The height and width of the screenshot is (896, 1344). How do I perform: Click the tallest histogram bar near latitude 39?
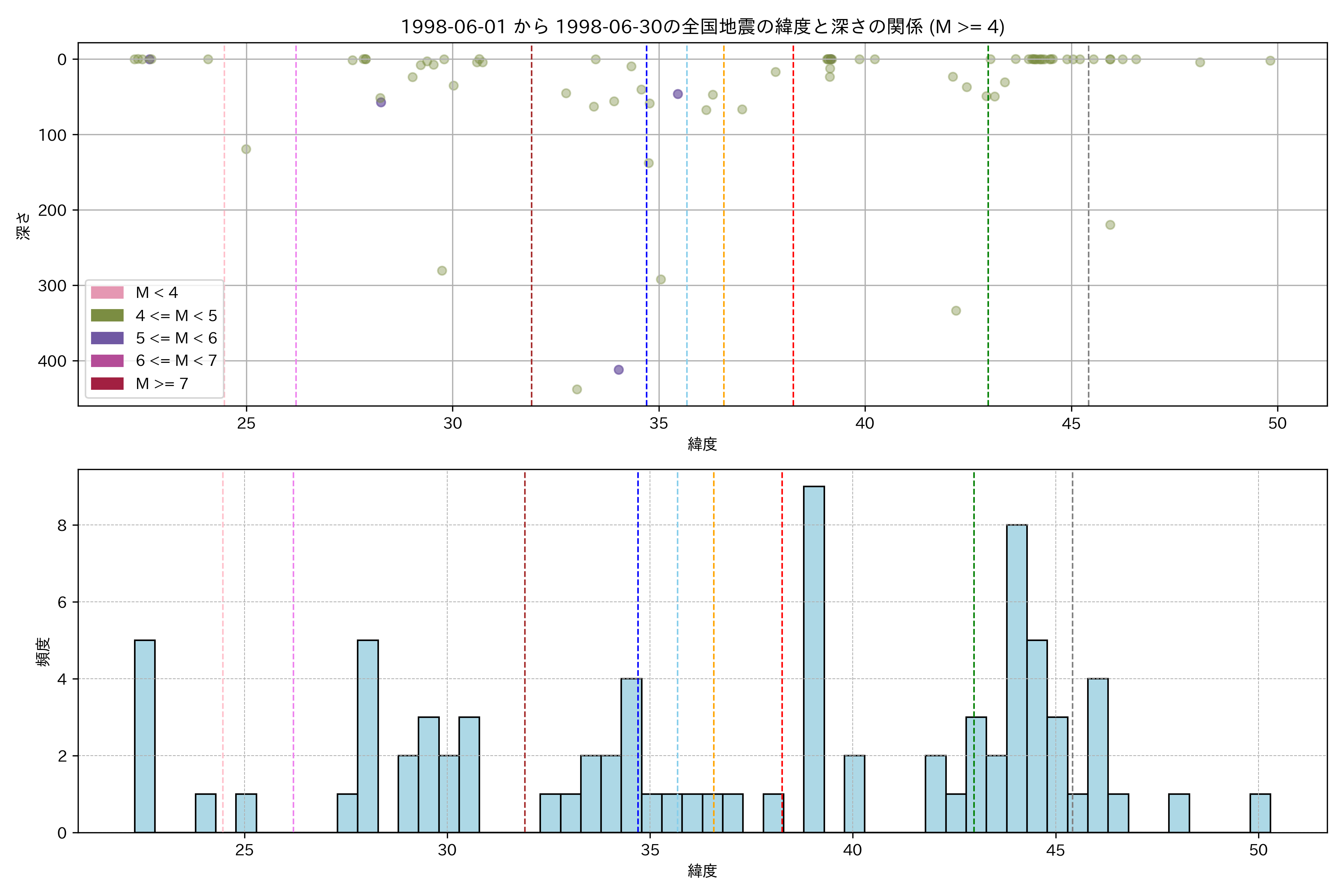(814, 659)
